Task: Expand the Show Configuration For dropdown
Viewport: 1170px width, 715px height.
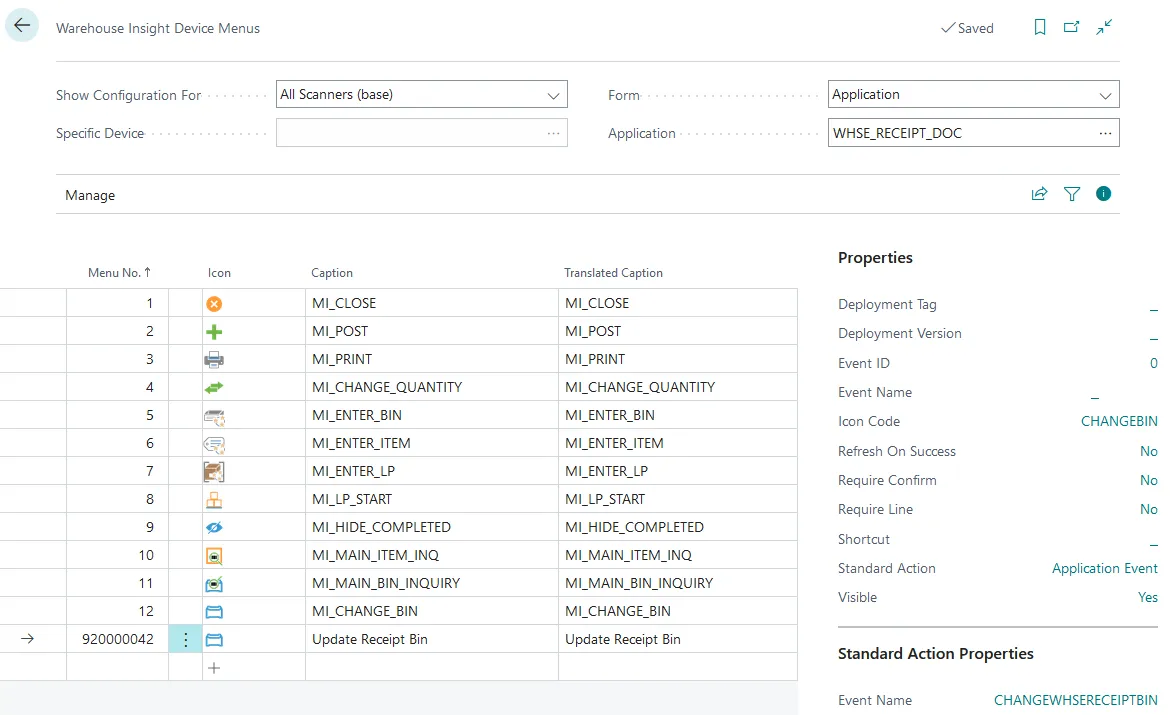Action: [x=553, y=95]
